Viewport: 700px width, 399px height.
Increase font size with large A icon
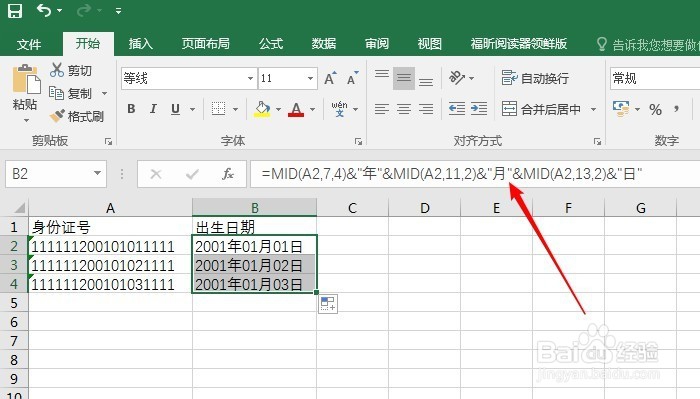tap(330, 78)
